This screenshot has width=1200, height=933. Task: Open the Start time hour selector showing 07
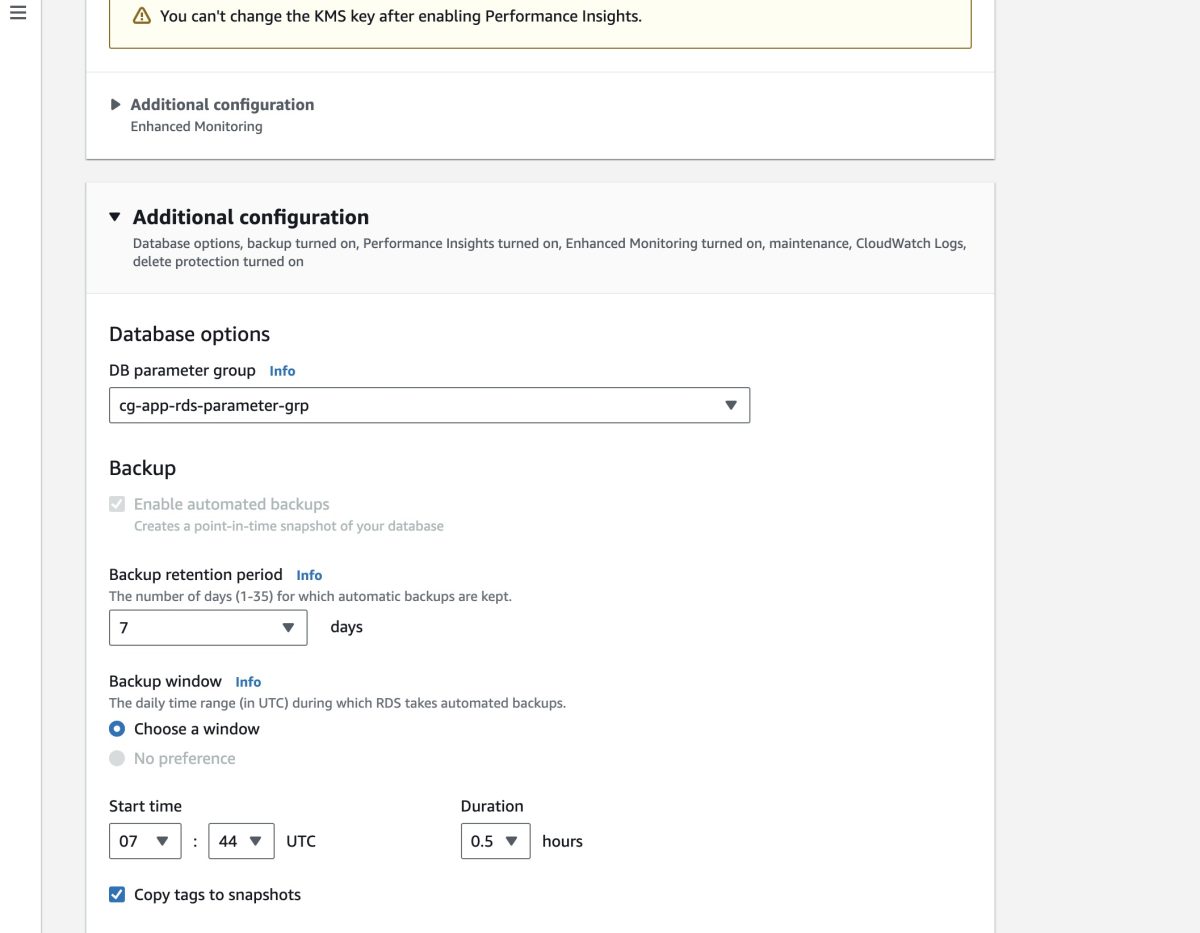coord(144,841)
